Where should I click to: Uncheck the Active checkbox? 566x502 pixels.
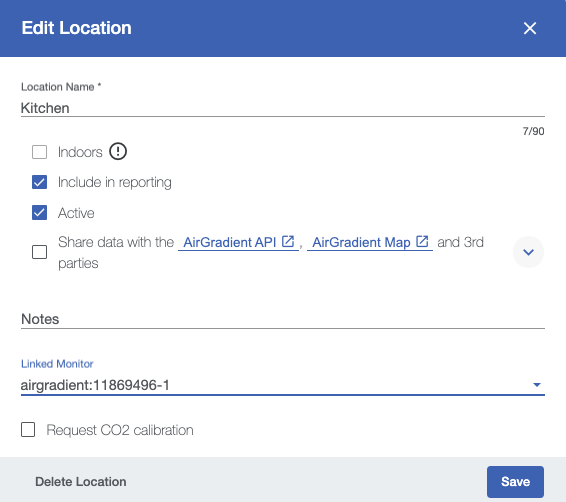[39, 213]
